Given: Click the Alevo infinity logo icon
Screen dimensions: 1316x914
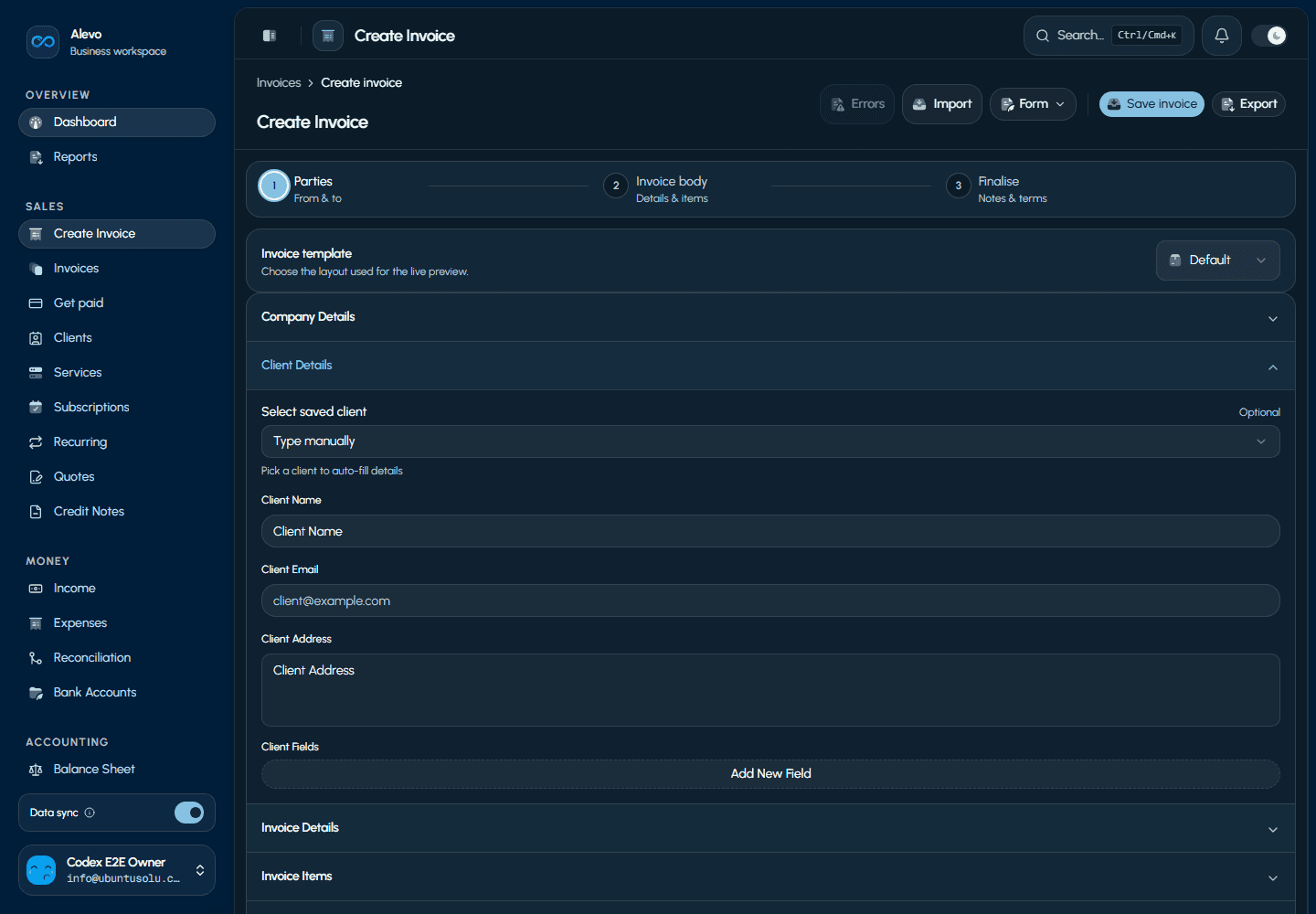Looking at the screenshot, I should [43, 42].
